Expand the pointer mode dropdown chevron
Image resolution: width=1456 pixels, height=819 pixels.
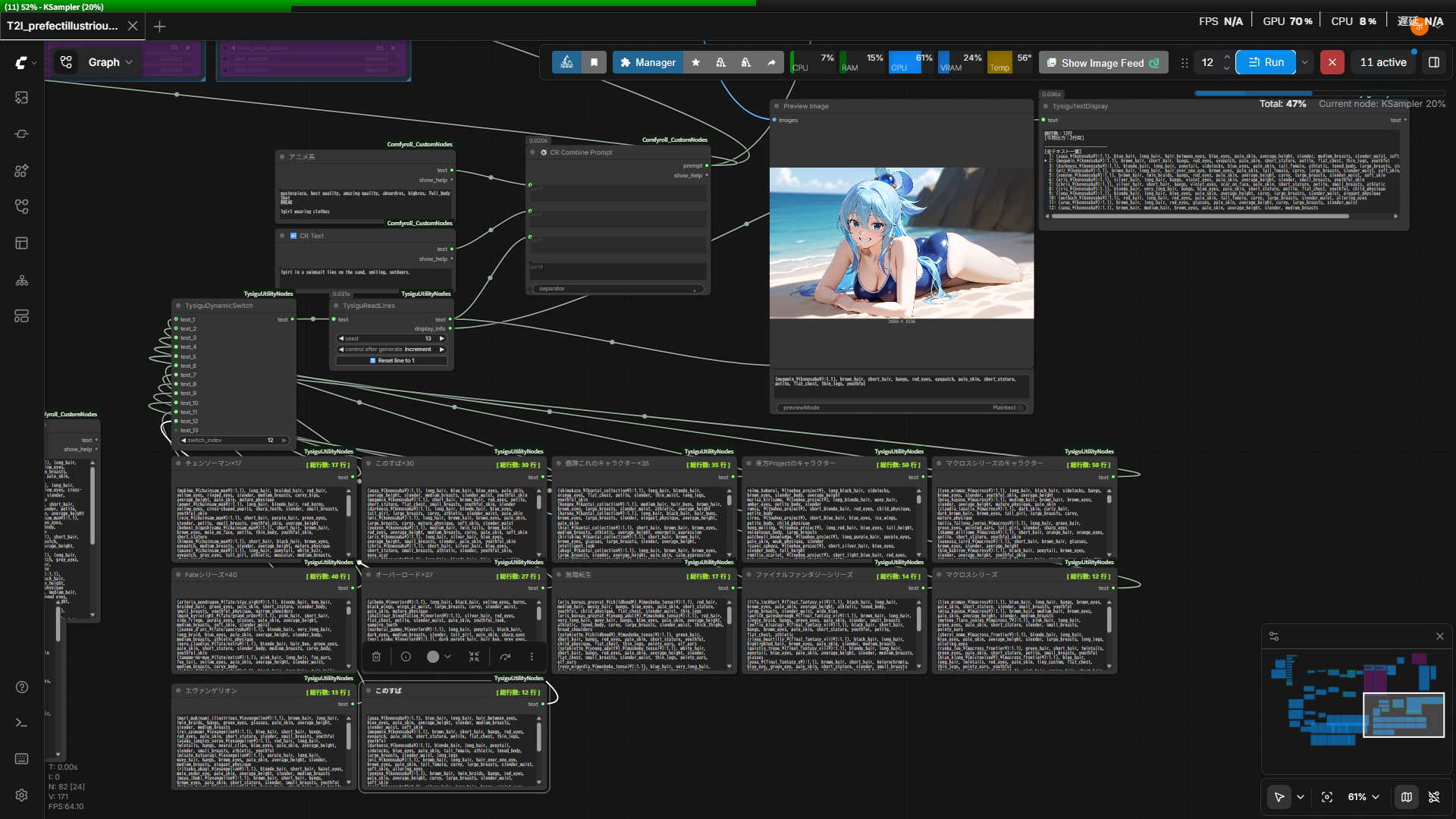pyautogui.click(x=1301, y=797)
